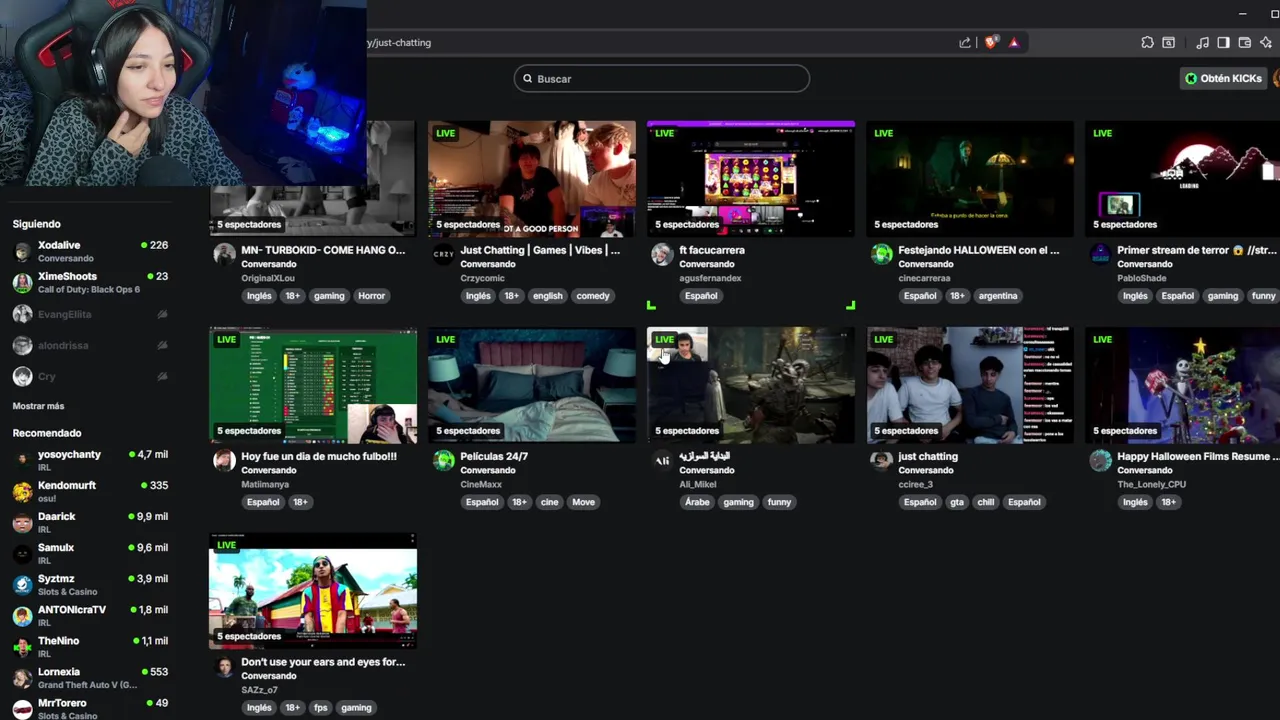Click the Árabe tag under Ali_Mikel stream
The height and width of the screenshot is (720, 1280).
(697, 502)
